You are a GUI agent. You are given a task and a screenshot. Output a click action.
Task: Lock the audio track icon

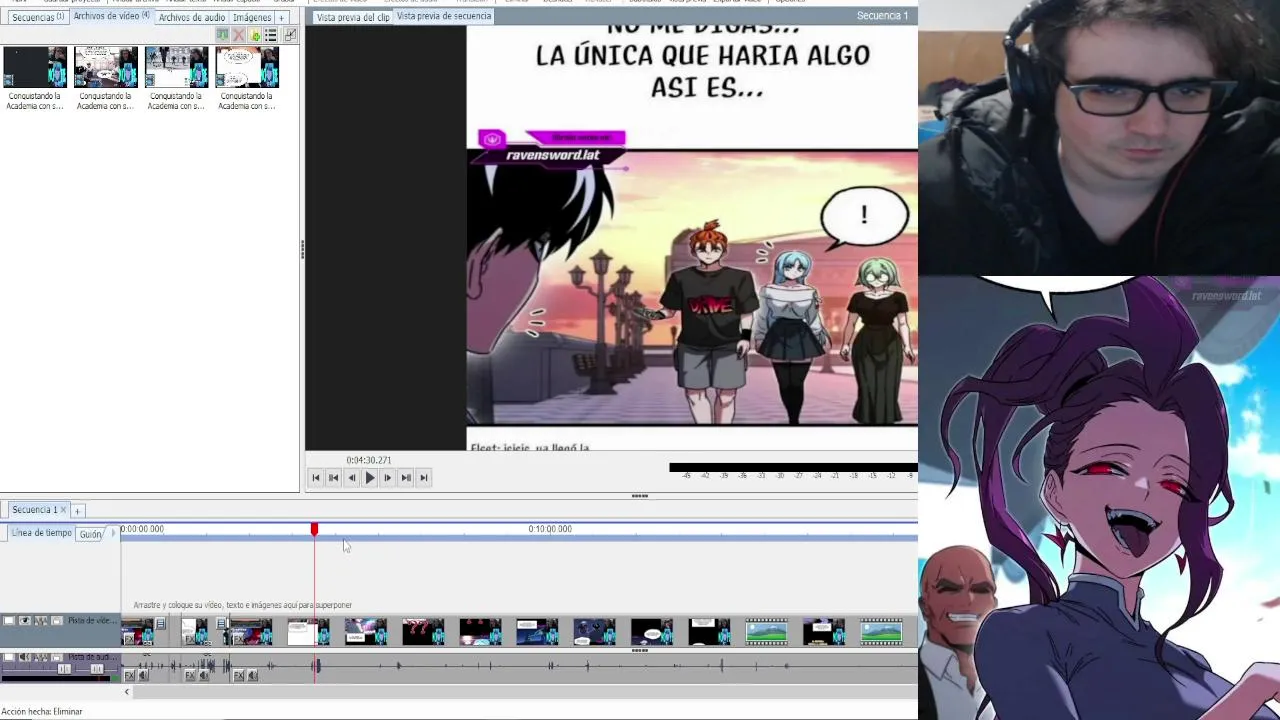pyautogui.click(x=57, y=657)
